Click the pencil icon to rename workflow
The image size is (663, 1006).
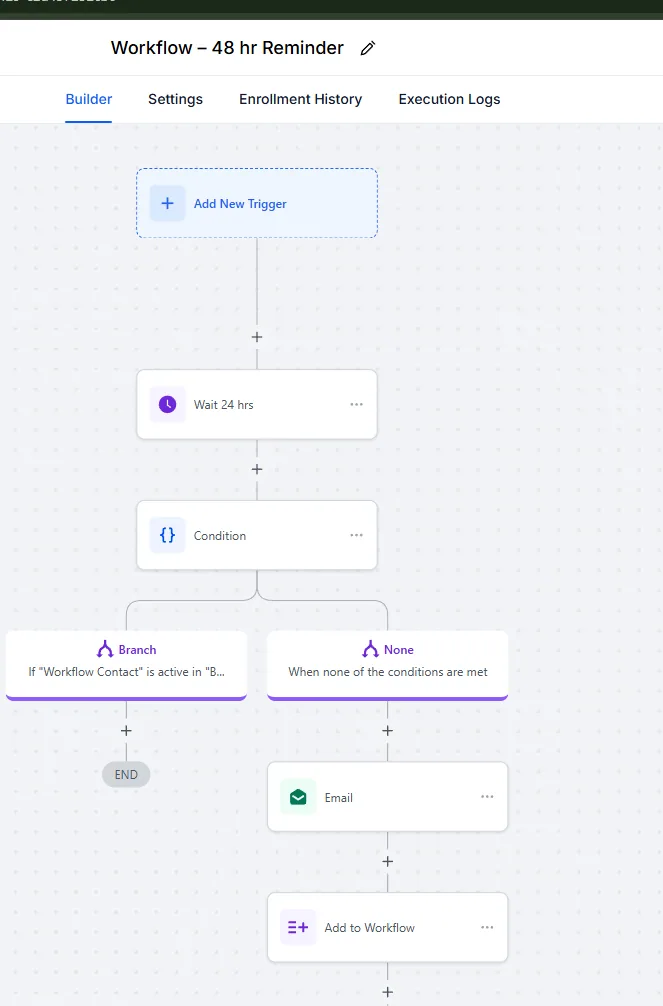coord(368,48)
